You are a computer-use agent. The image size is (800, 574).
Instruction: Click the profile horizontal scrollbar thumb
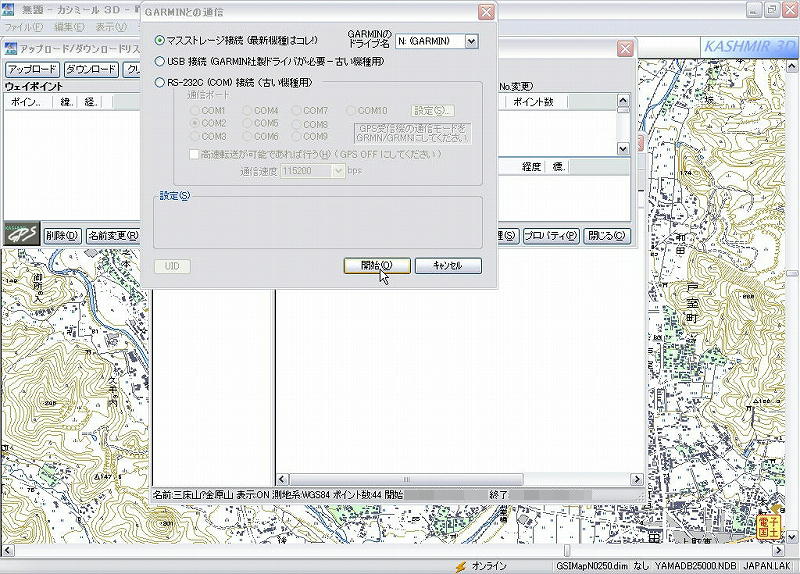click(406, 479)
